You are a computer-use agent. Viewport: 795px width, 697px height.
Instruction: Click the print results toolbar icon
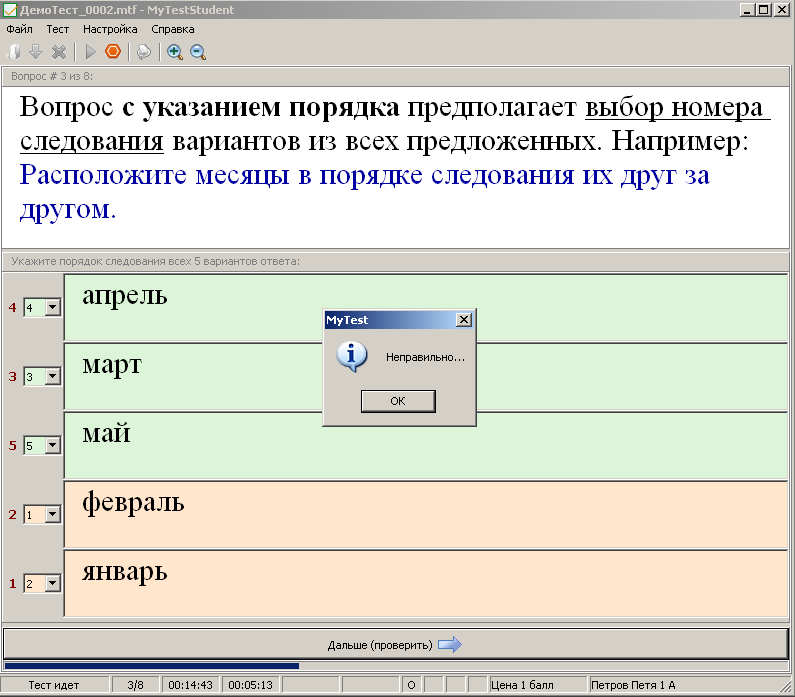pyautogui.click(x=144, y=52)
